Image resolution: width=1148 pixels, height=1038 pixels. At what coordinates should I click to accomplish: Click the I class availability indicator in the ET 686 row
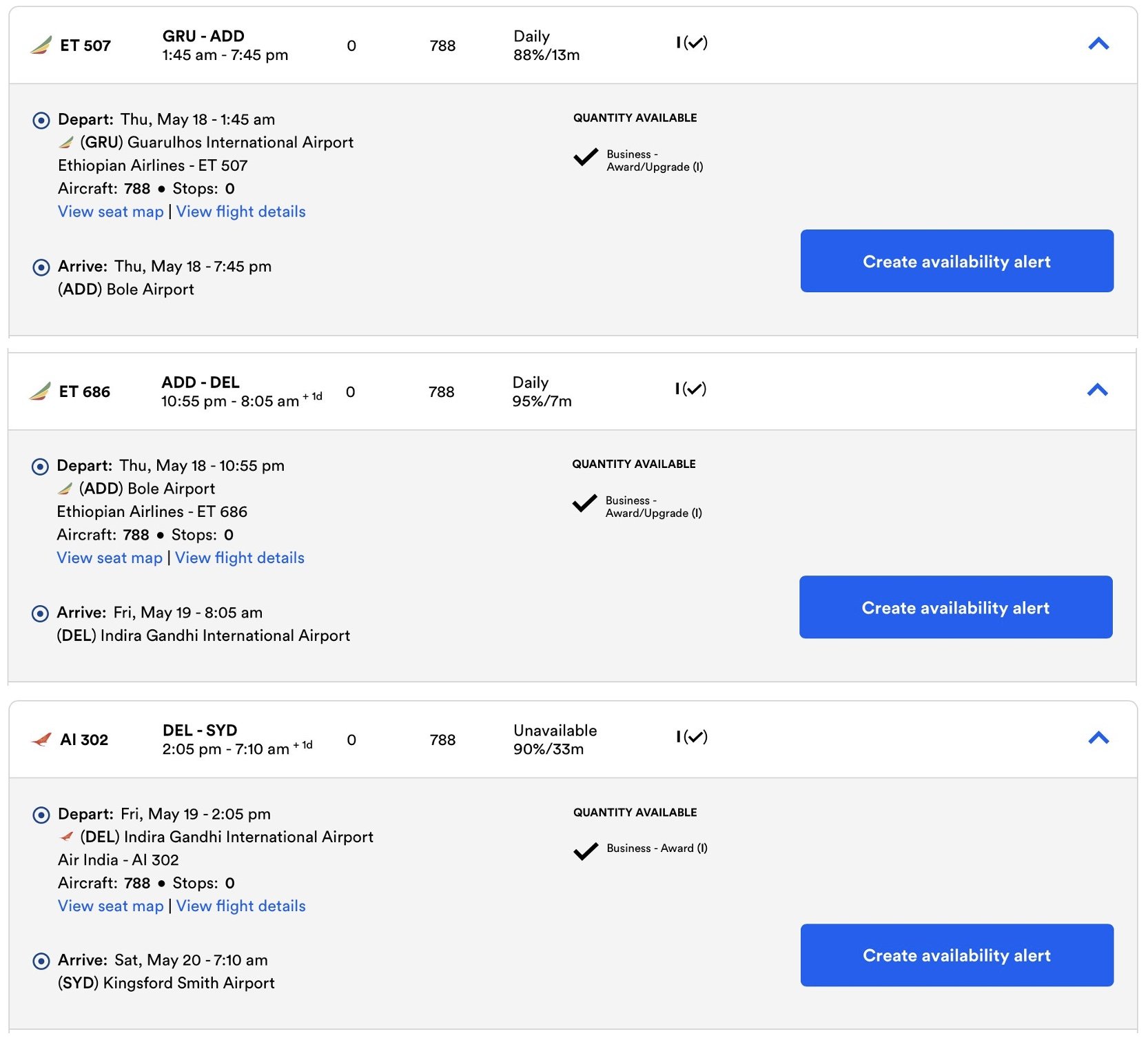pyautogui.click(x=690, y=389)
